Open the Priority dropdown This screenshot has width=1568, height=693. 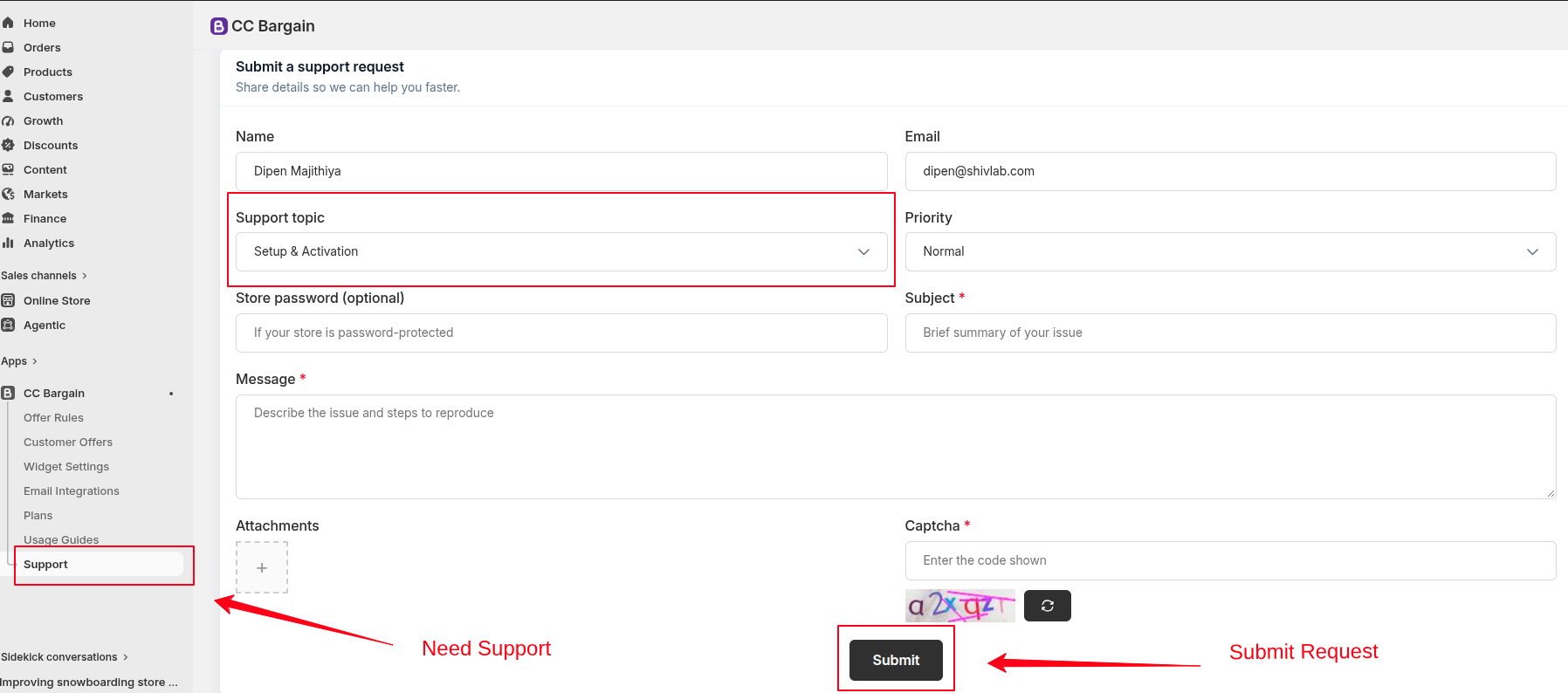coord(1230,251)
